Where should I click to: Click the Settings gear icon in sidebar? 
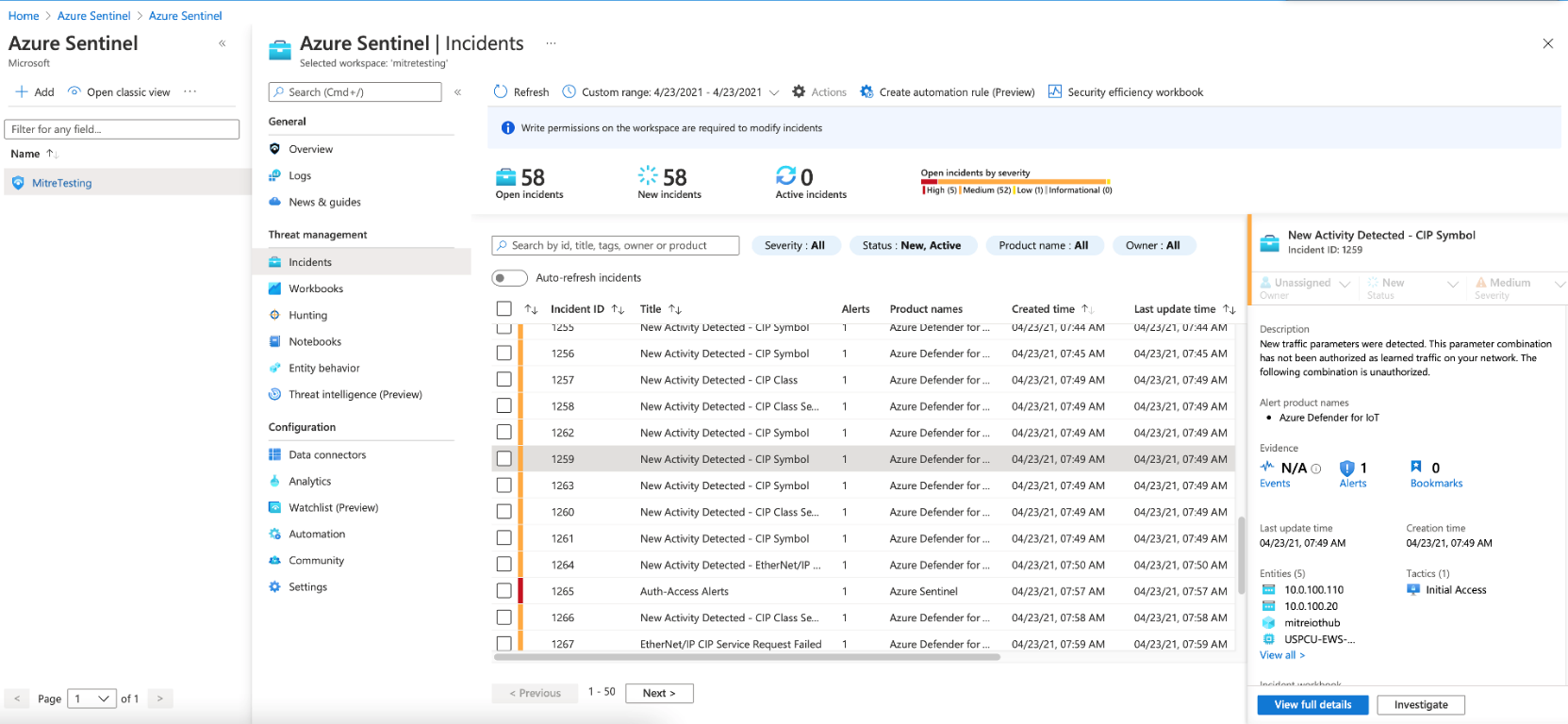[x=274, y=586]
